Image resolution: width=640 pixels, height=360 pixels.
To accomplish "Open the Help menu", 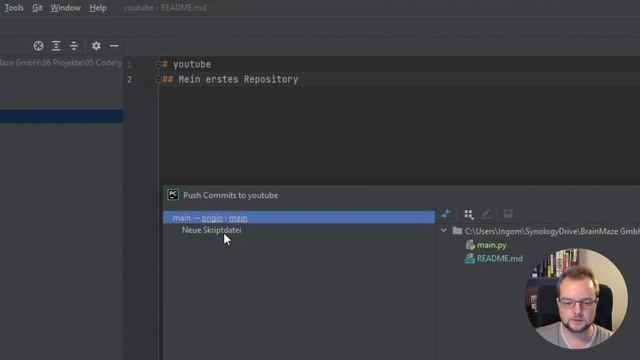I will [98, 8].
